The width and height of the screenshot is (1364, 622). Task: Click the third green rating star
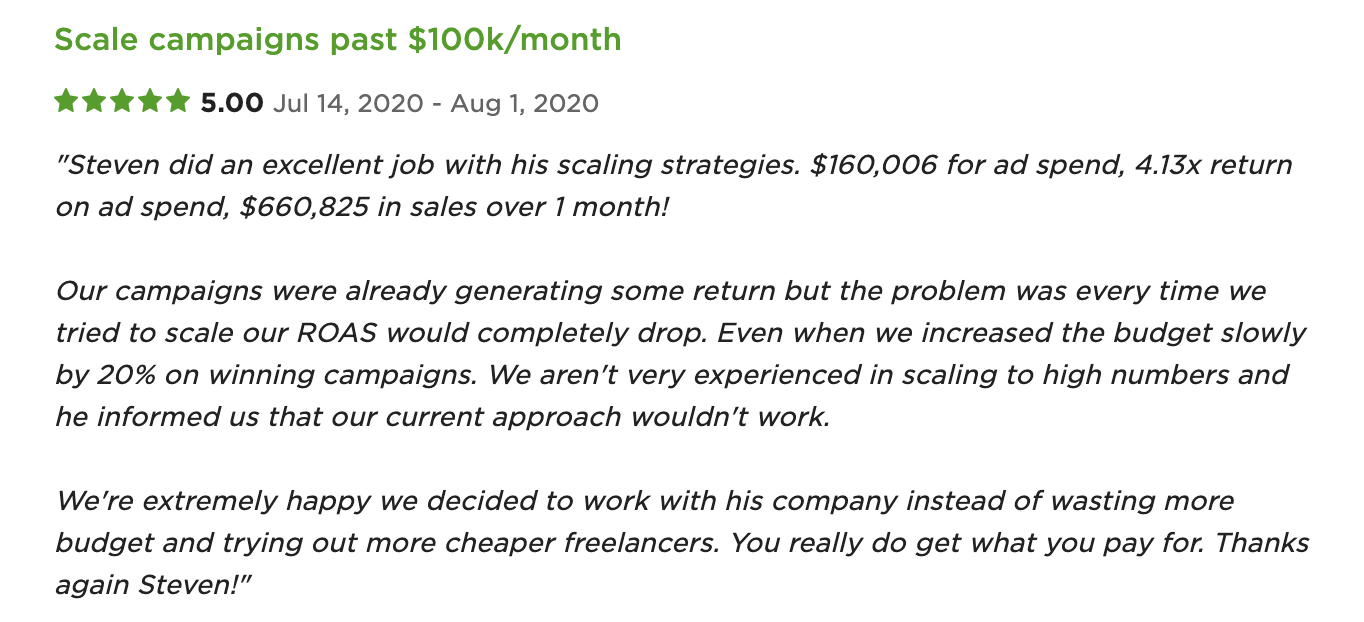coord(122,102)
